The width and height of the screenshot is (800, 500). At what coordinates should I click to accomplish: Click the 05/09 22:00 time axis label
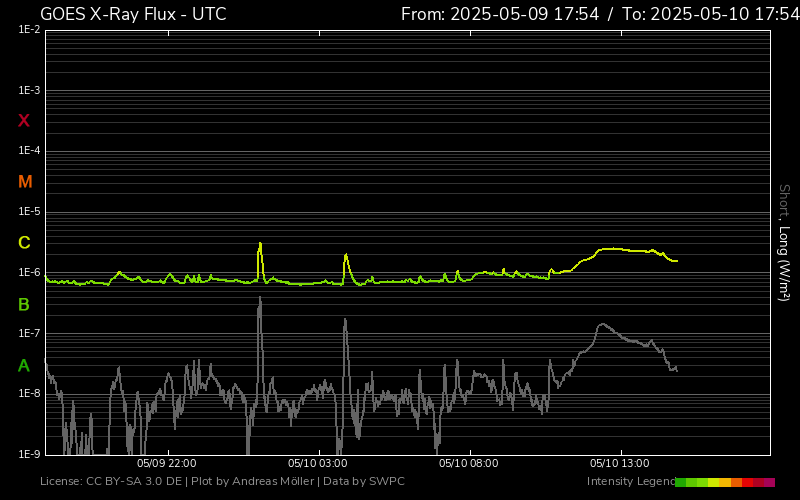tap(166, 463)
